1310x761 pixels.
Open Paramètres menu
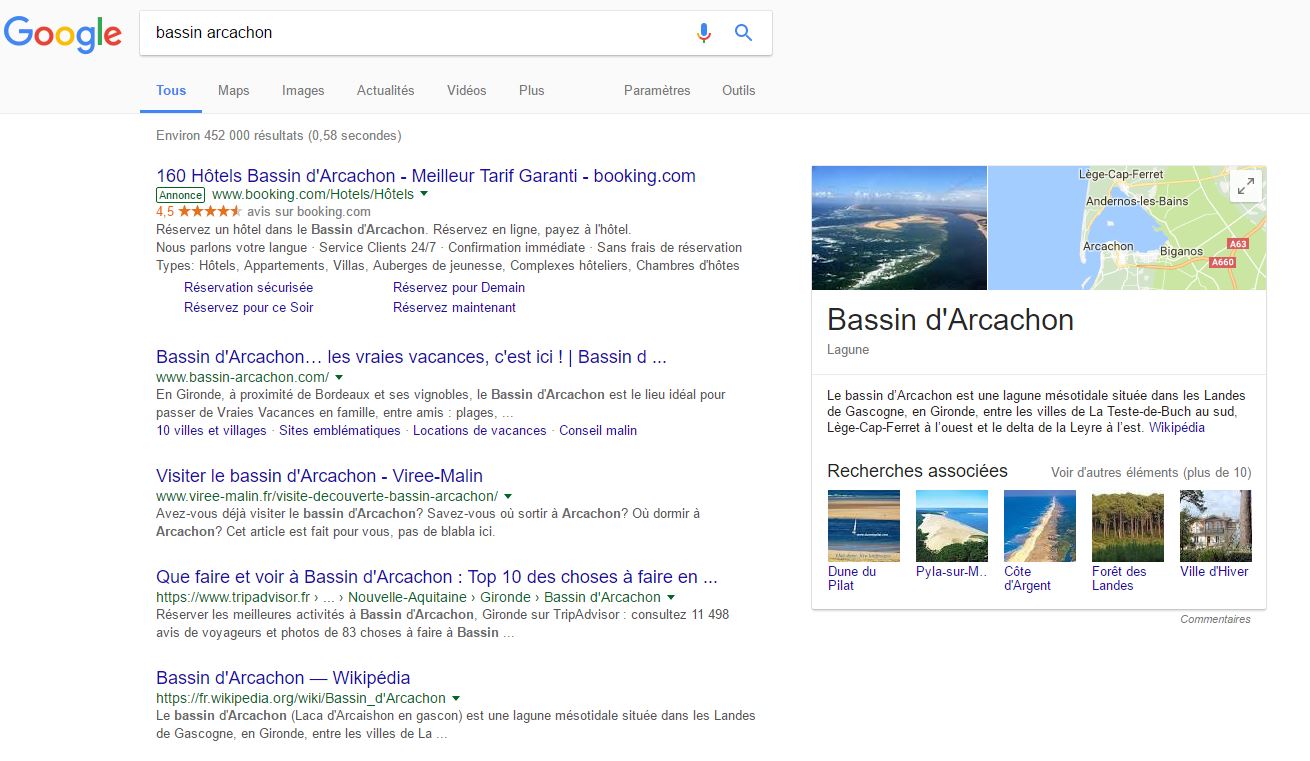pos(657,90)
